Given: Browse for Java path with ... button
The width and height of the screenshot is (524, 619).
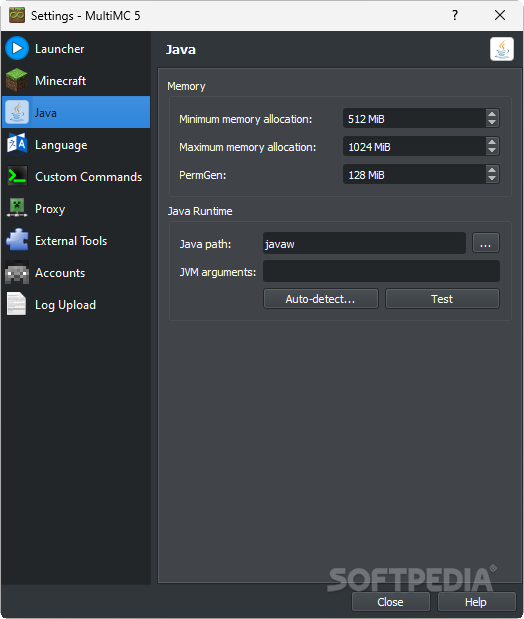Looking at the screenshot, I should (486, 243).
